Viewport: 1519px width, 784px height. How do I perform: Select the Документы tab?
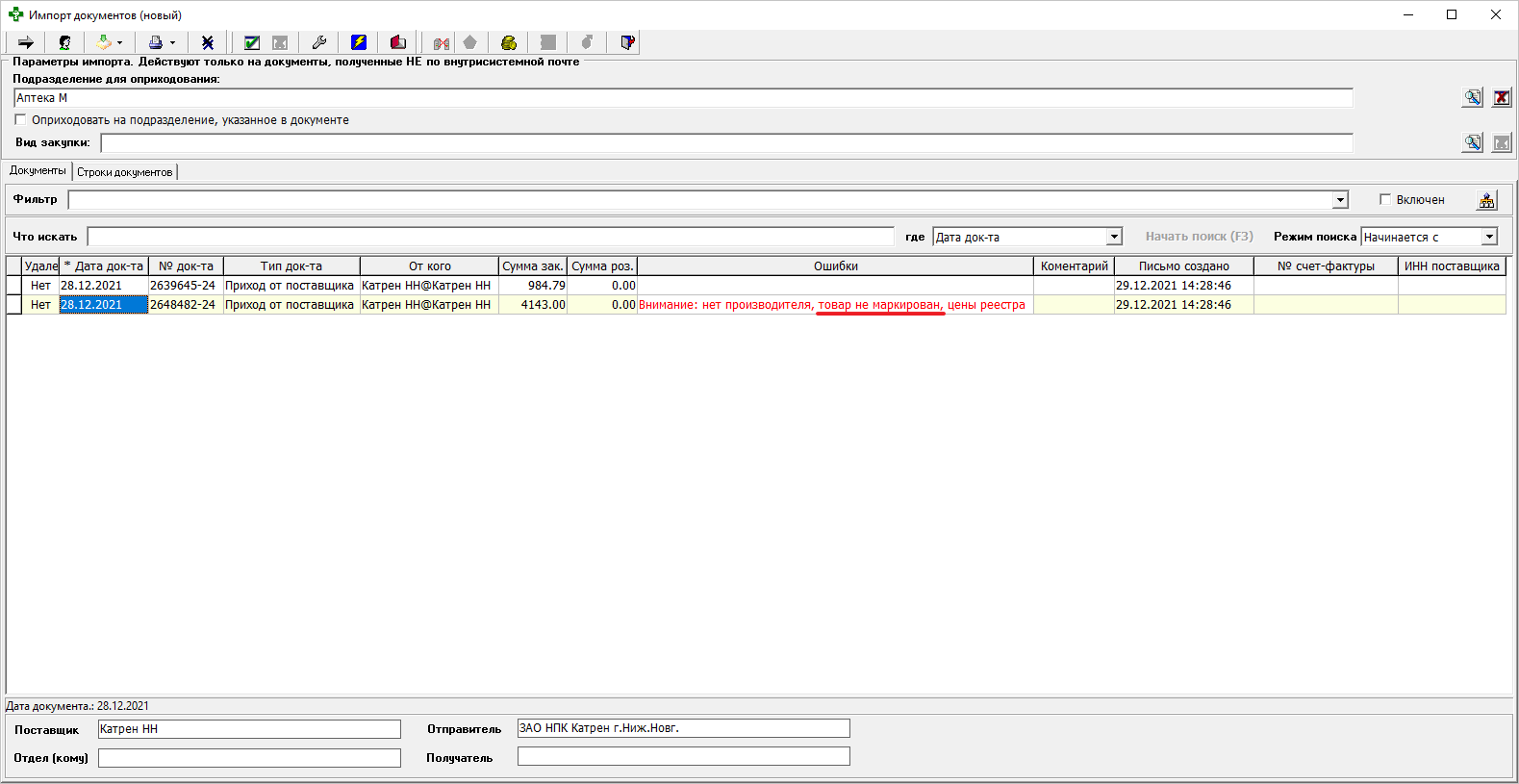pos(38,170)
